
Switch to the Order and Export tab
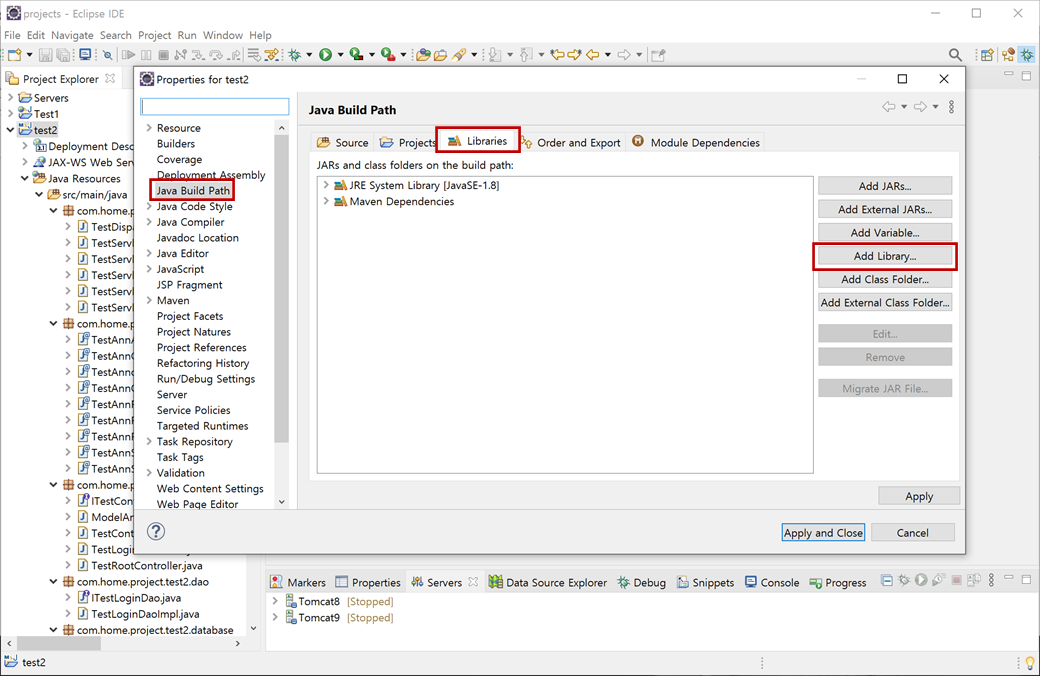click(x=571, y=143)
